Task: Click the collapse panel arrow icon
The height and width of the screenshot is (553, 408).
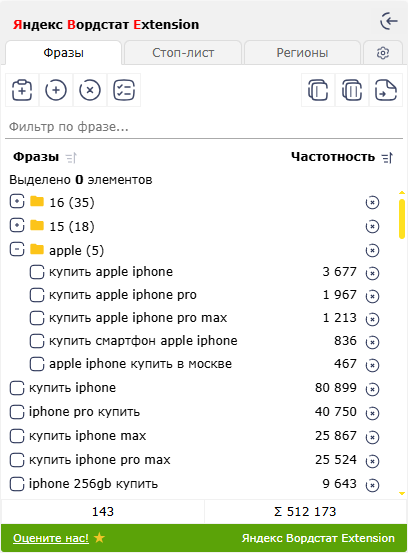Action: pos(389,22)
